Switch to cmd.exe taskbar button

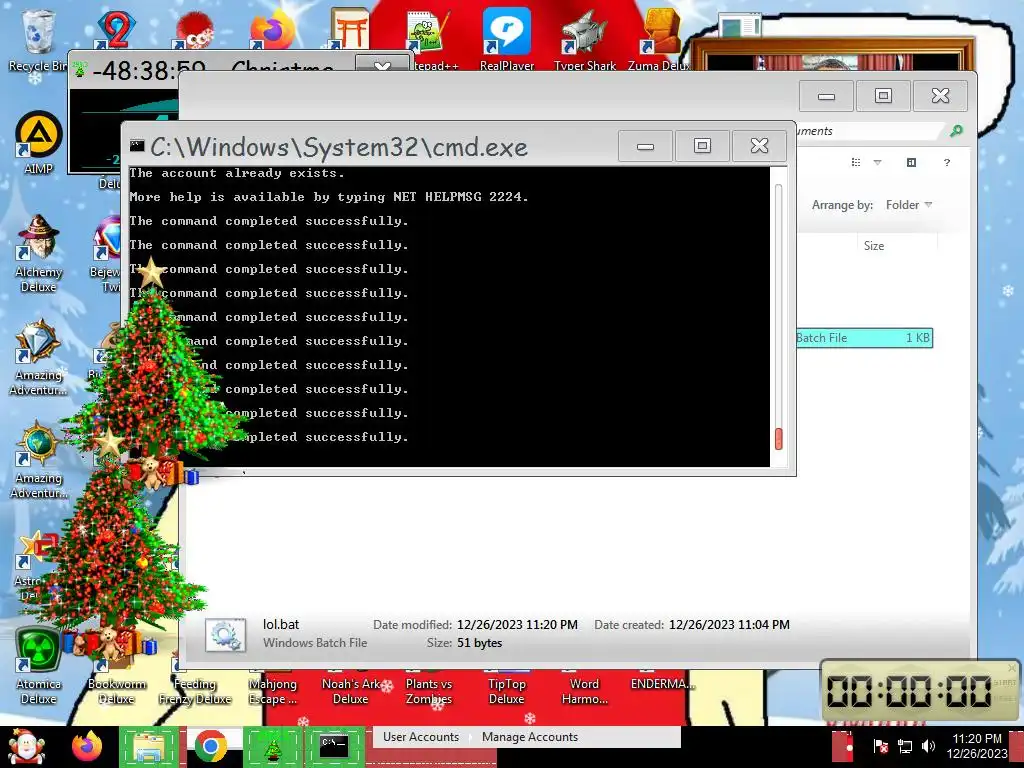(334, 746)
